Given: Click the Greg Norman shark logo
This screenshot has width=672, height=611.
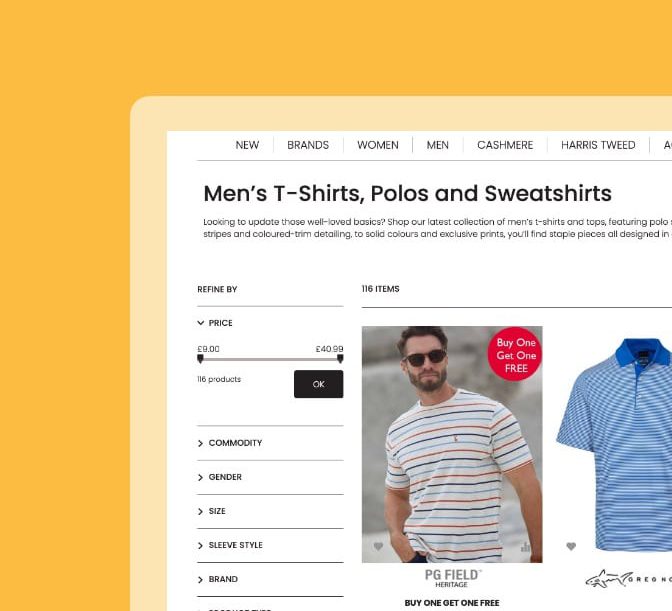Looking at the screenshot, I should point(628,579).
